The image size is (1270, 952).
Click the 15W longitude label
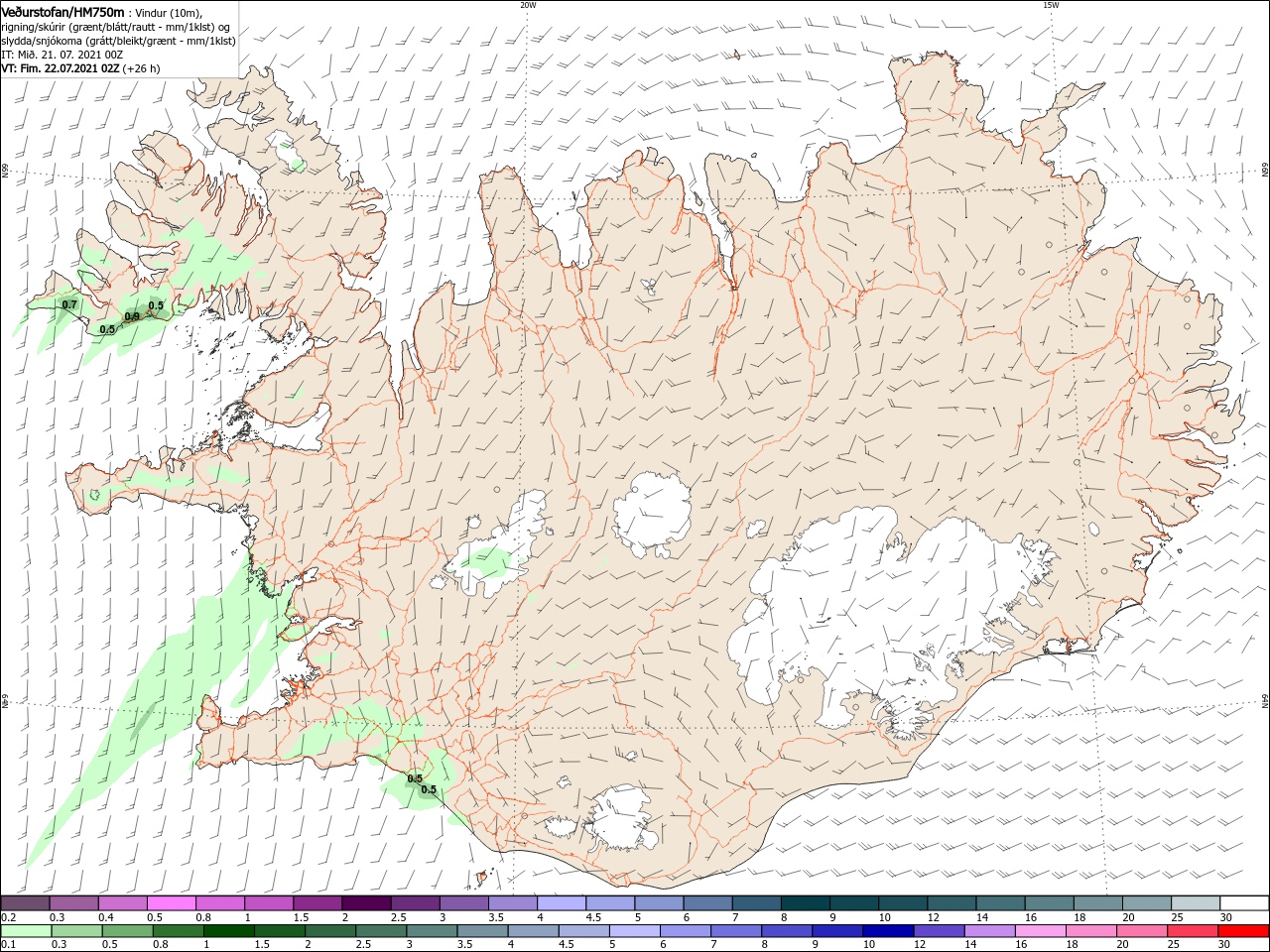pyautogui.click(x=1051, y=4)
